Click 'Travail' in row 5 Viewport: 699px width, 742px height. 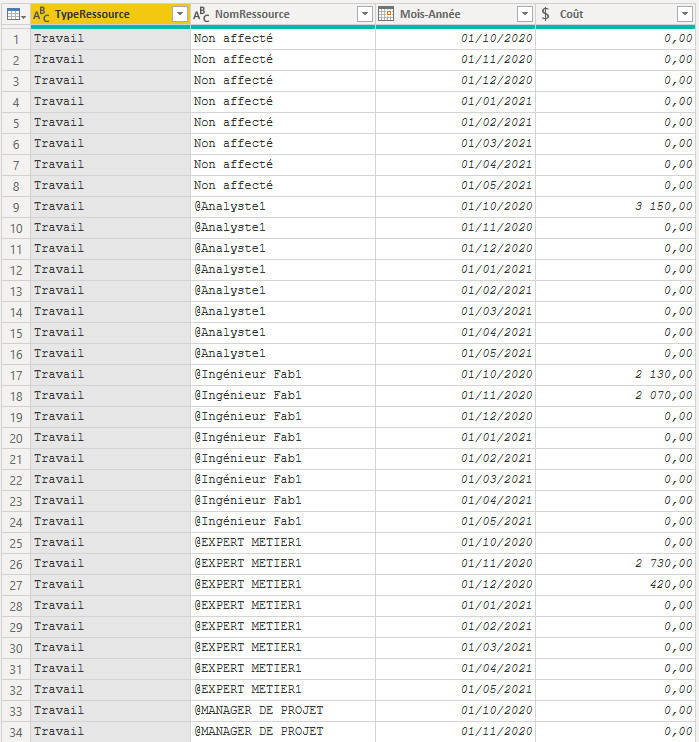pos(59,123)
